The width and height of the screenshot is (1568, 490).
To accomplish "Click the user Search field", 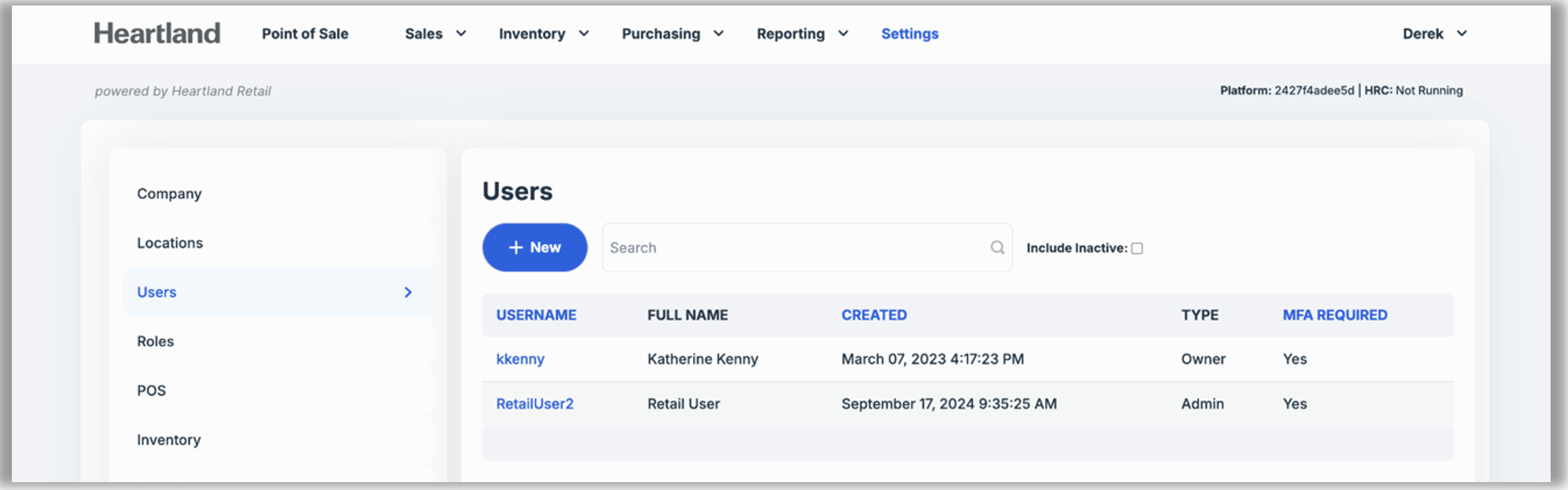I will coord(794,247).
